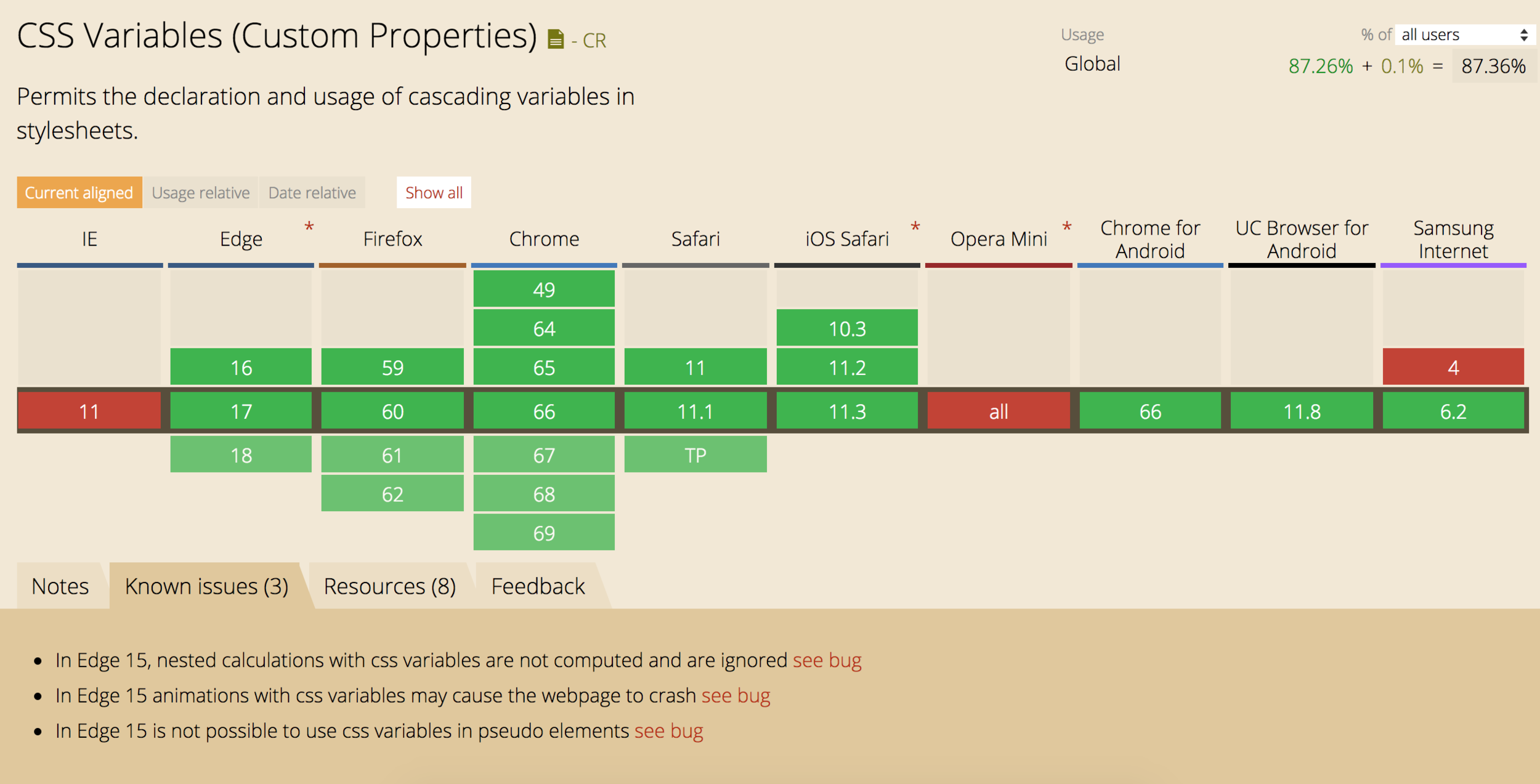Open the Notes tab
This screenshot has width=1540, height=784.
[x=60, y=586]
